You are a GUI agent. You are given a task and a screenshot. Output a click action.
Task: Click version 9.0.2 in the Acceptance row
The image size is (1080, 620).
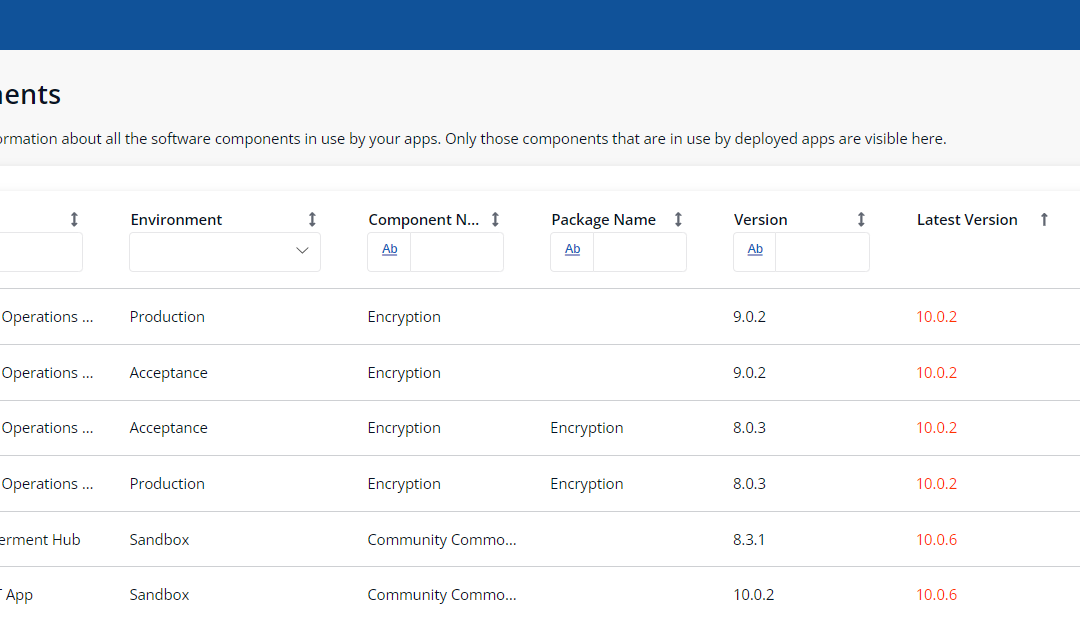pos(749,373)
